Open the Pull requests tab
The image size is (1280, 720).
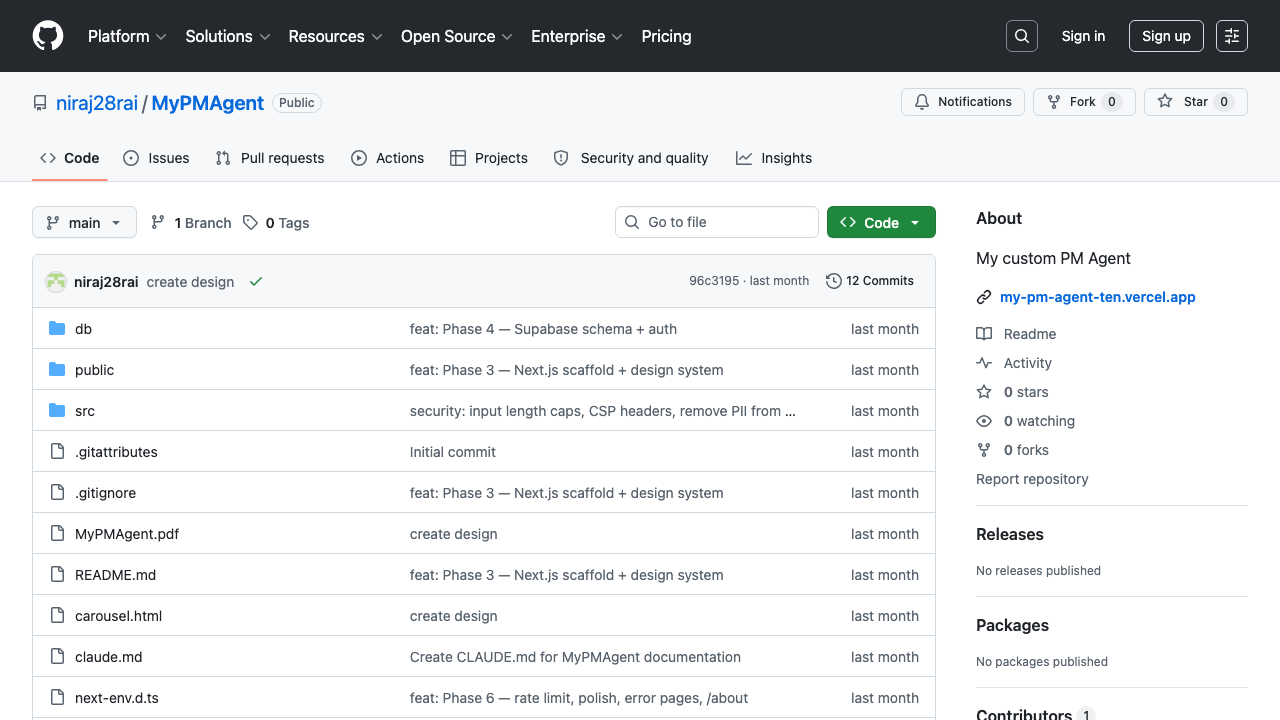270,158
